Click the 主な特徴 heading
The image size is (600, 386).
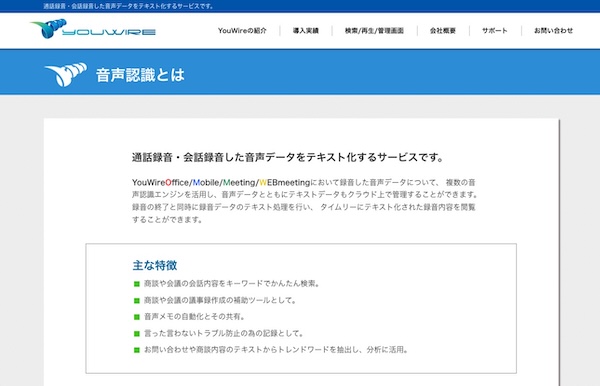pyautogui.click(x=155, y=265)
